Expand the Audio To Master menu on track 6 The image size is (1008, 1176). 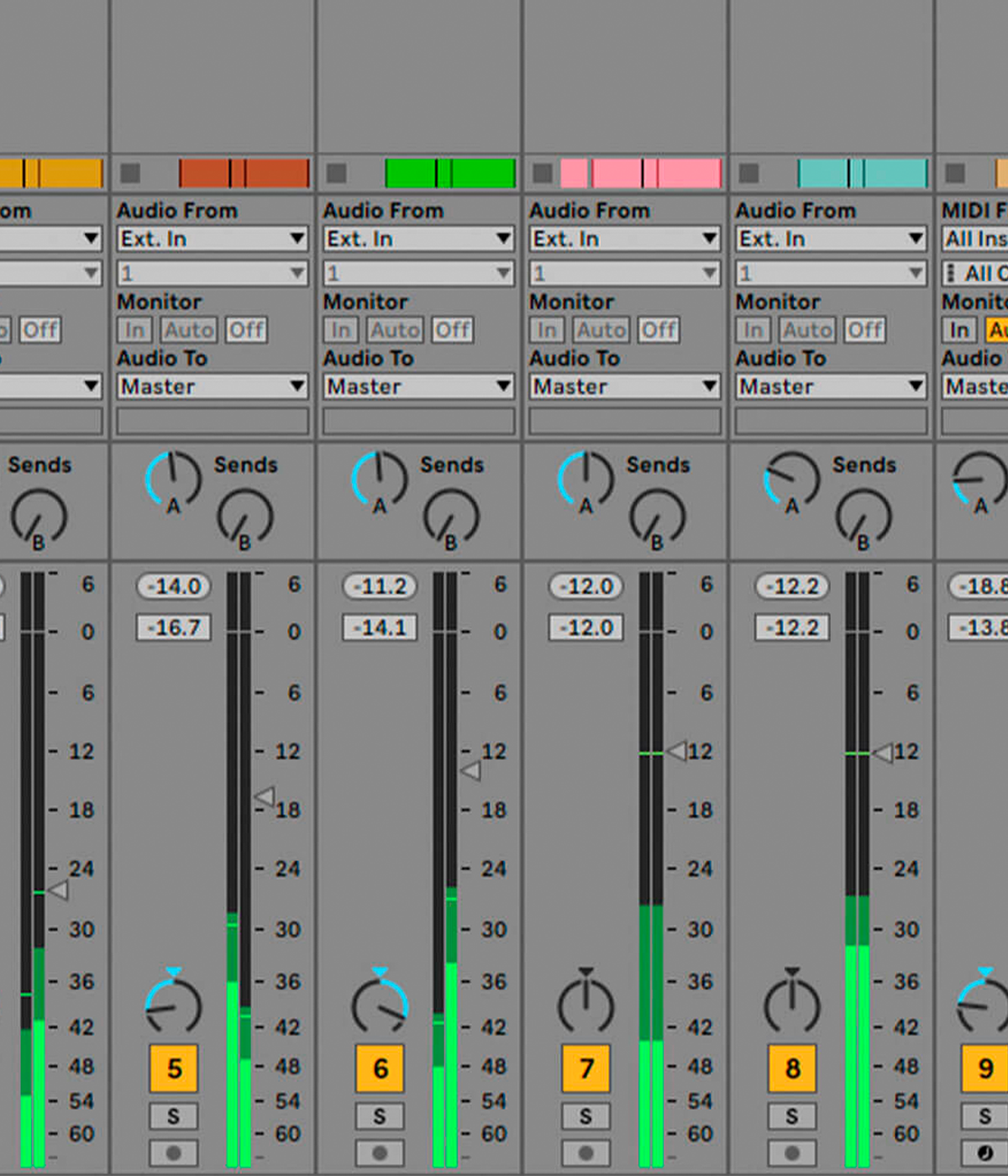[418, 386]
